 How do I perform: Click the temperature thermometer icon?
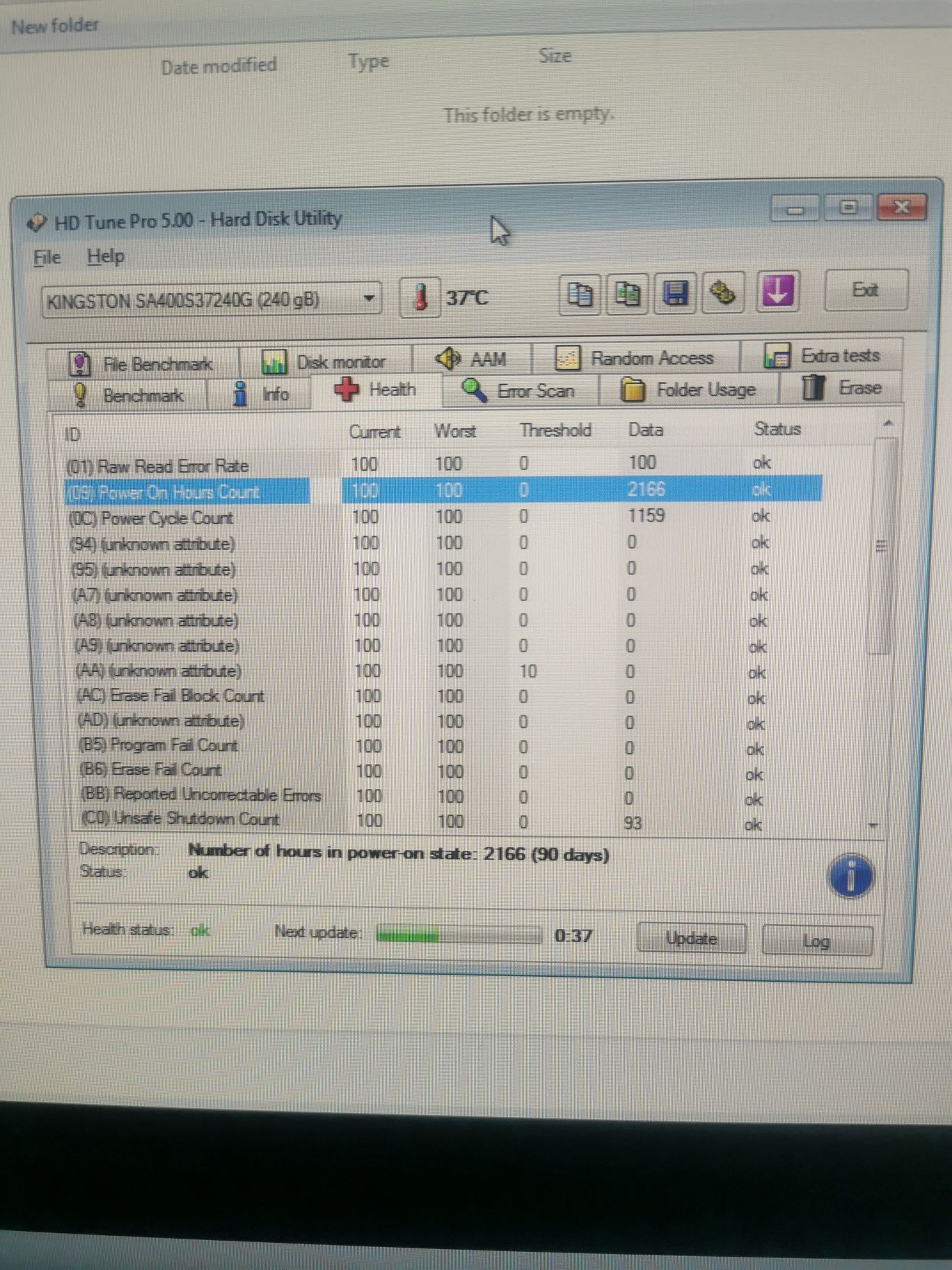(x=420, y=297)
